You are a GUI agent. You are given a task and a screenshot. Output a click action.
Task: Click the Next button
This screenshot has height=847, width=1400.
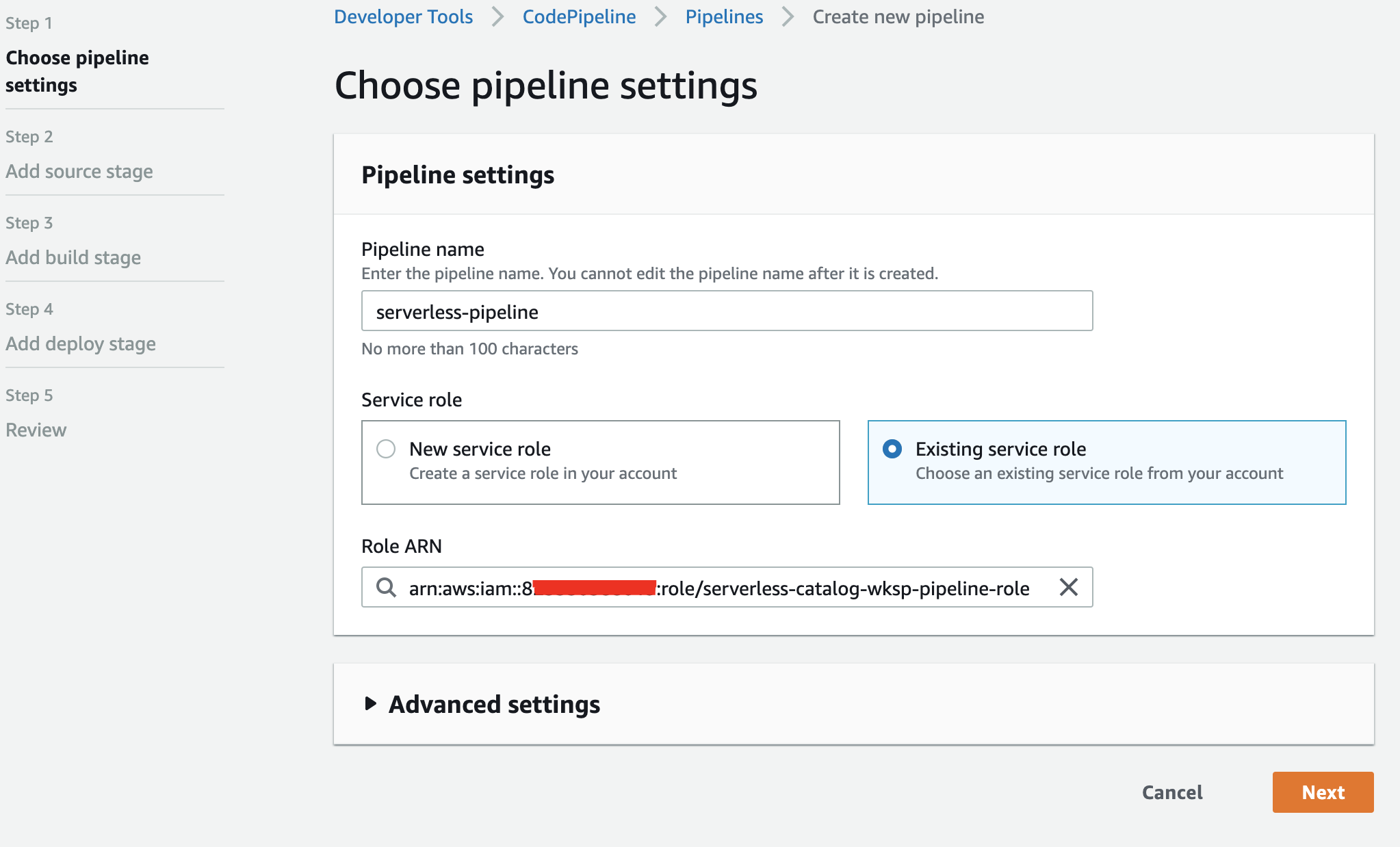pyautogui.click(x=1323, y=792)
